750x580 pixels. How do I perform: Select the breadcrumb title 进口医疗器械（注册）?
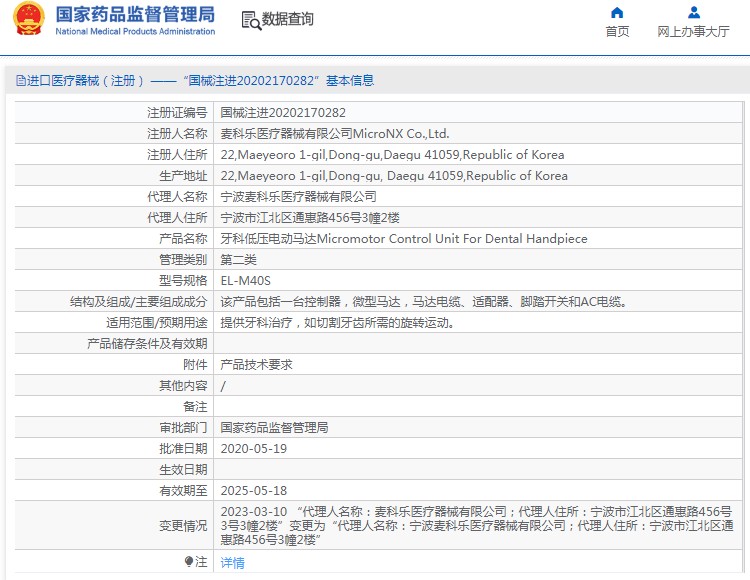pyautogui.click(x=85, y=80)
